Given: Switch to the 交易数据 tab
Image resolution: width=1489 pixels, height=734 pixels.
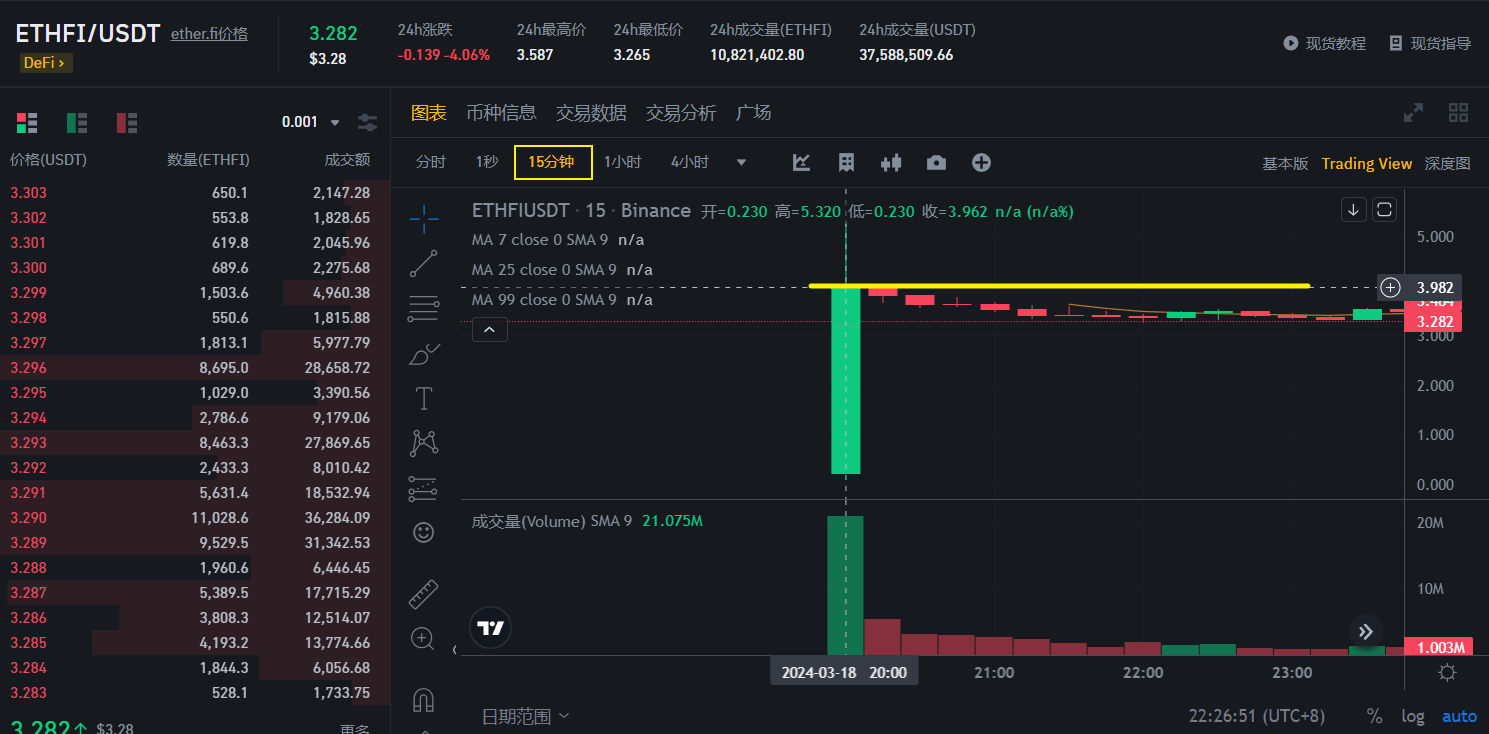Looking at the screenshot, I should coord(591,113).
